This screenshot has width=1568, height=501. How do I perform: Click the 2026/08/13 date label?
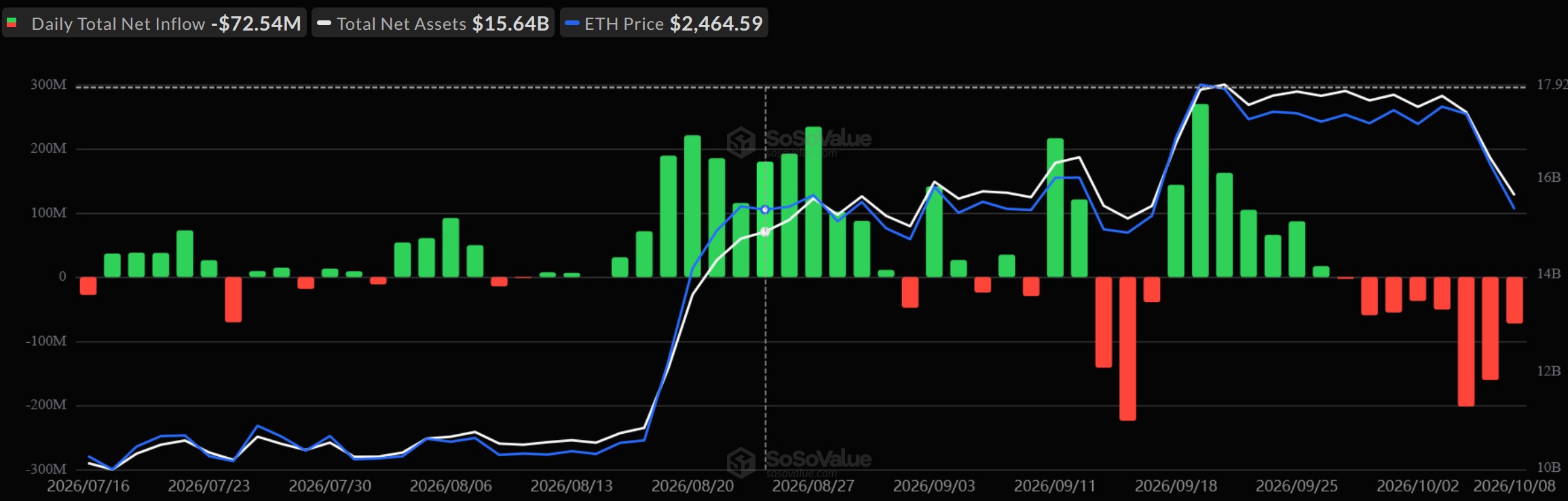pos(572,486)
